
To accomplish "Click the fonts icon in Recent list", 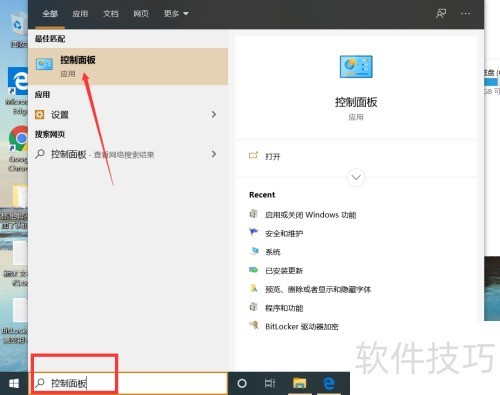I will point(254,288).
